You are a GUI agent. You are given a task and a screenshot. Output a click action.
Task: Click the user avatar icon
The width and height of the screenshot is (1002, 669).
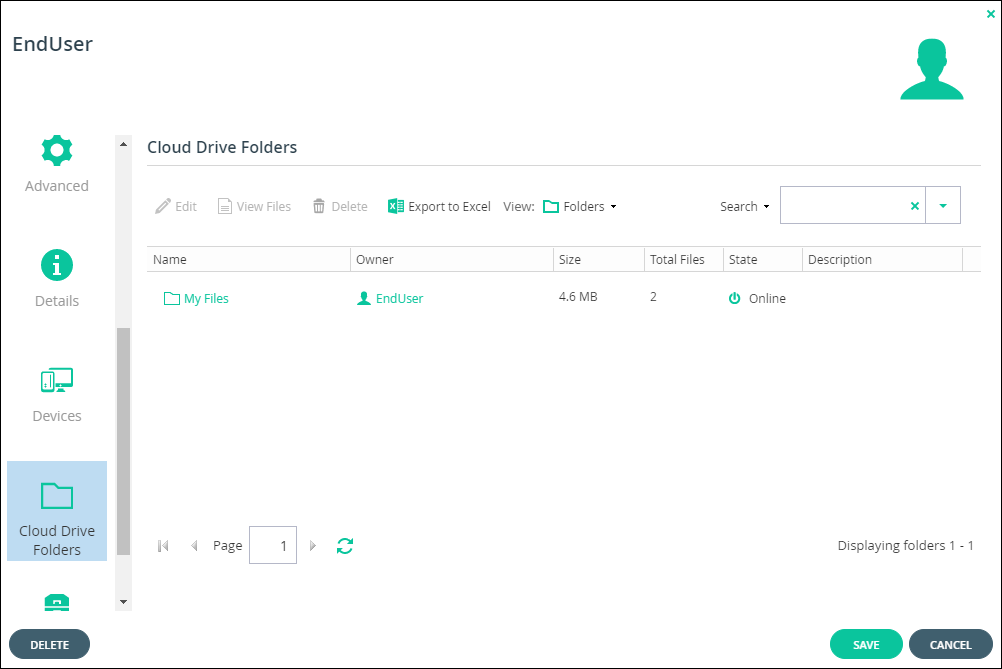point(931,70)
